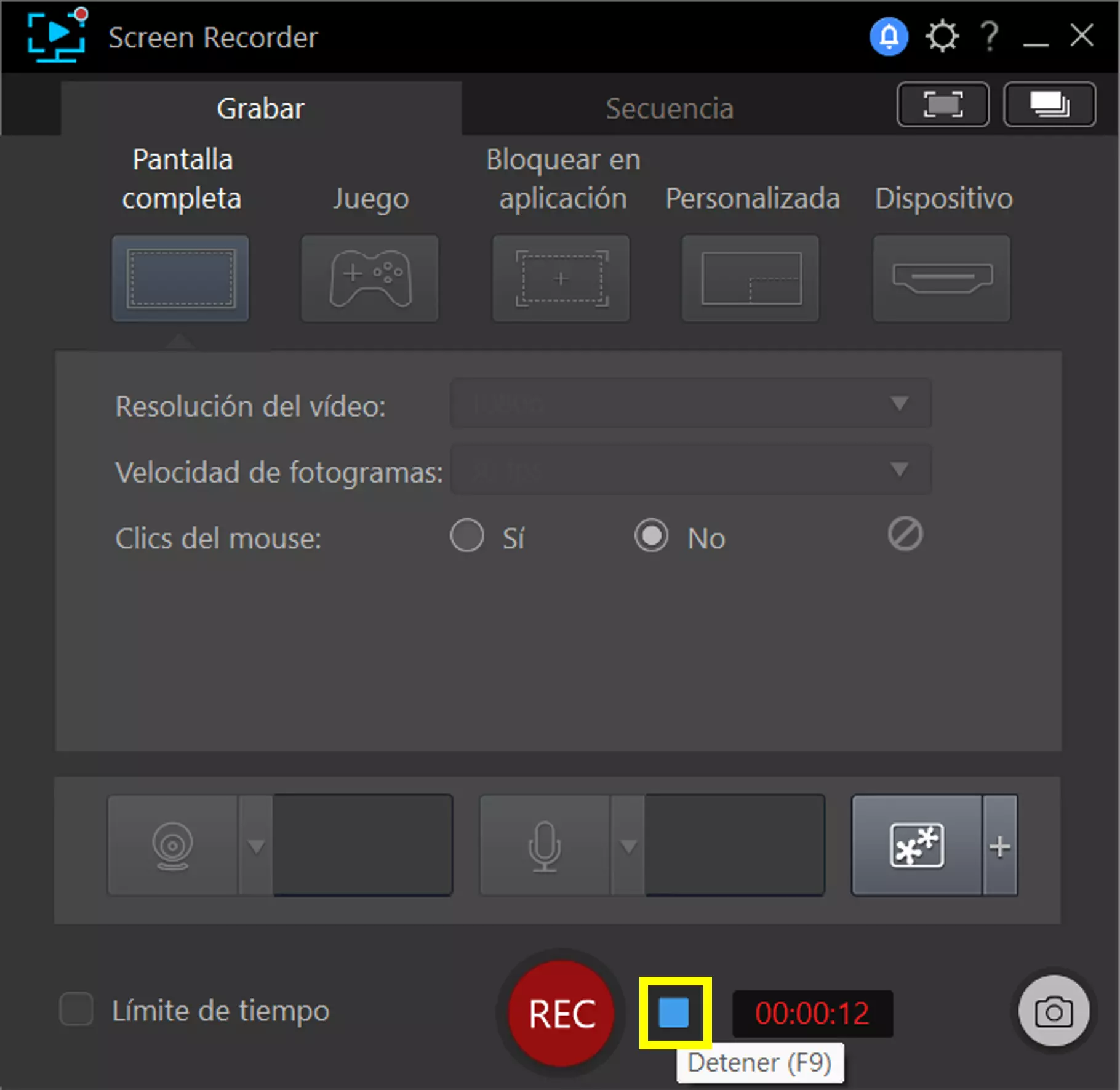Stop recording with the blue square button

674,1012
